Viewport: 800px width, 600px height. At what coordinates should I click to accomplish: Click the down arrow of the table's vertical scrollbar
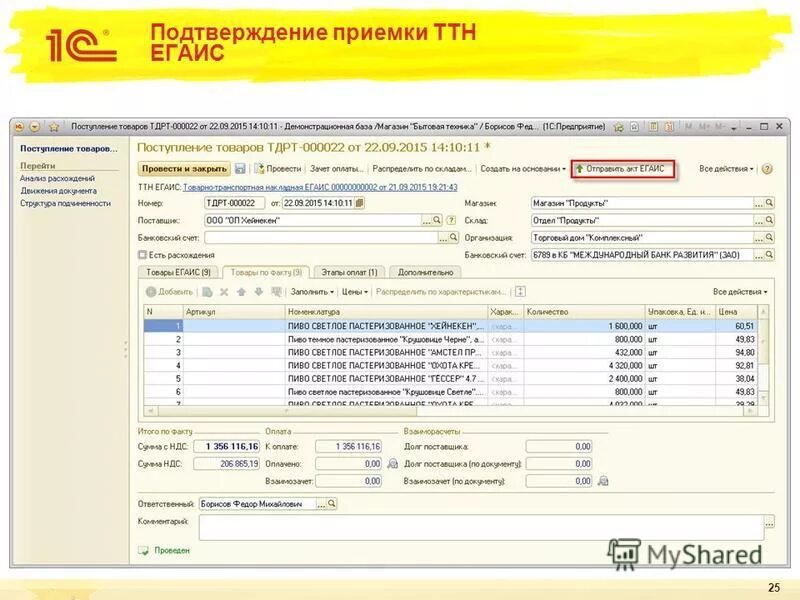[763, 397]
